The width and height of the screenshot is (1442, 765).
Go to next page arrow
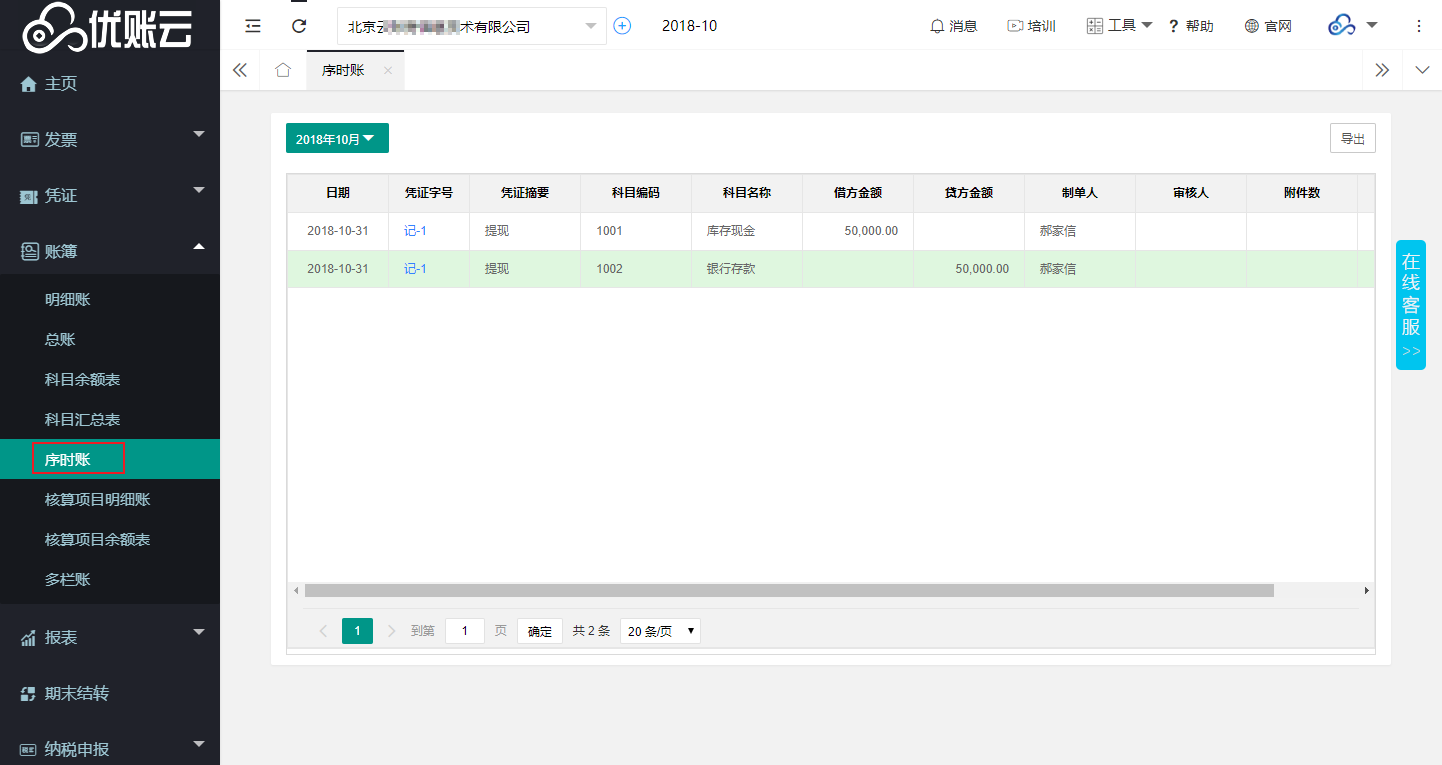pyautogui.click(x=391, y=631)
